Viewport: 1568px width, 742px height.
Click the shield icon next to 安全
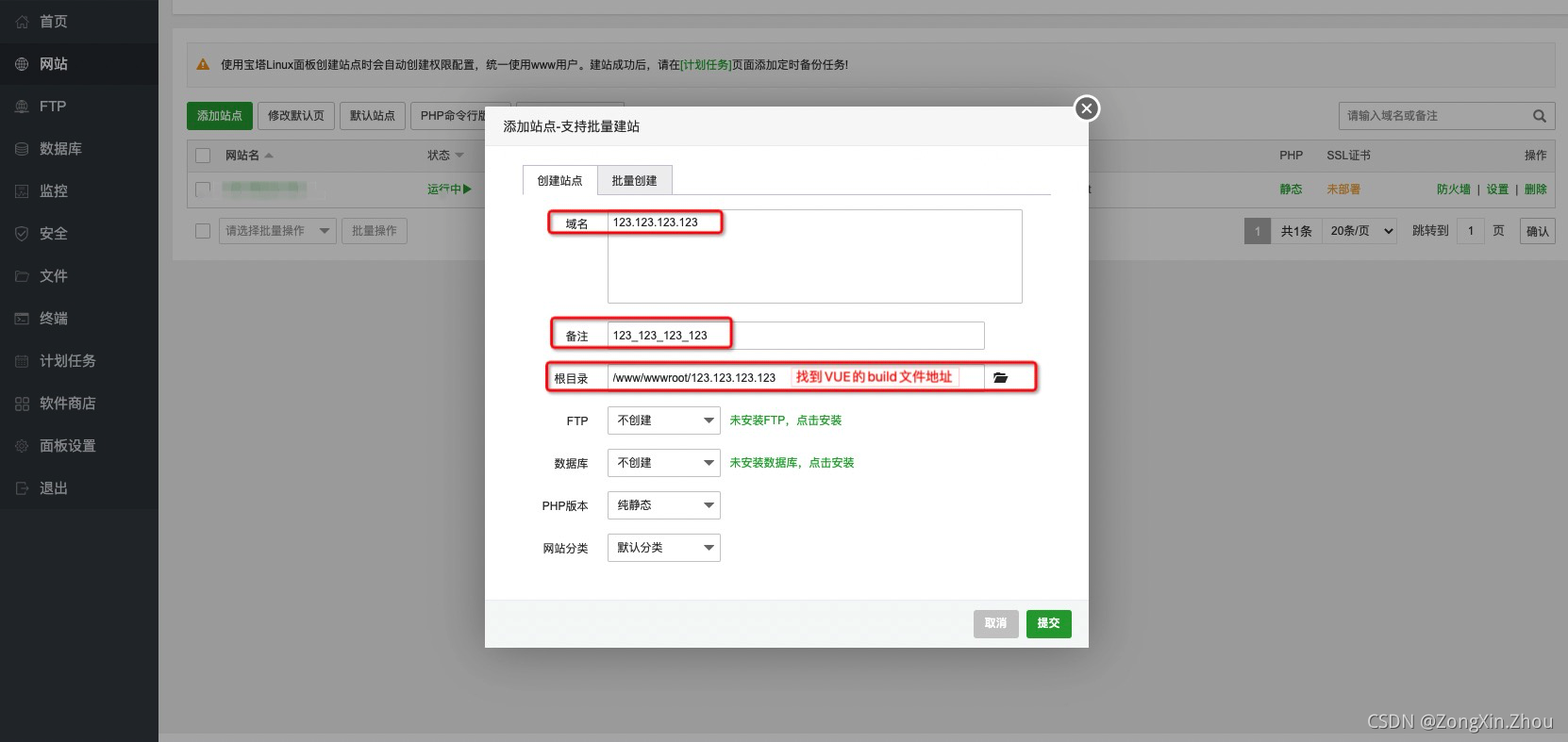coord(22,234)
